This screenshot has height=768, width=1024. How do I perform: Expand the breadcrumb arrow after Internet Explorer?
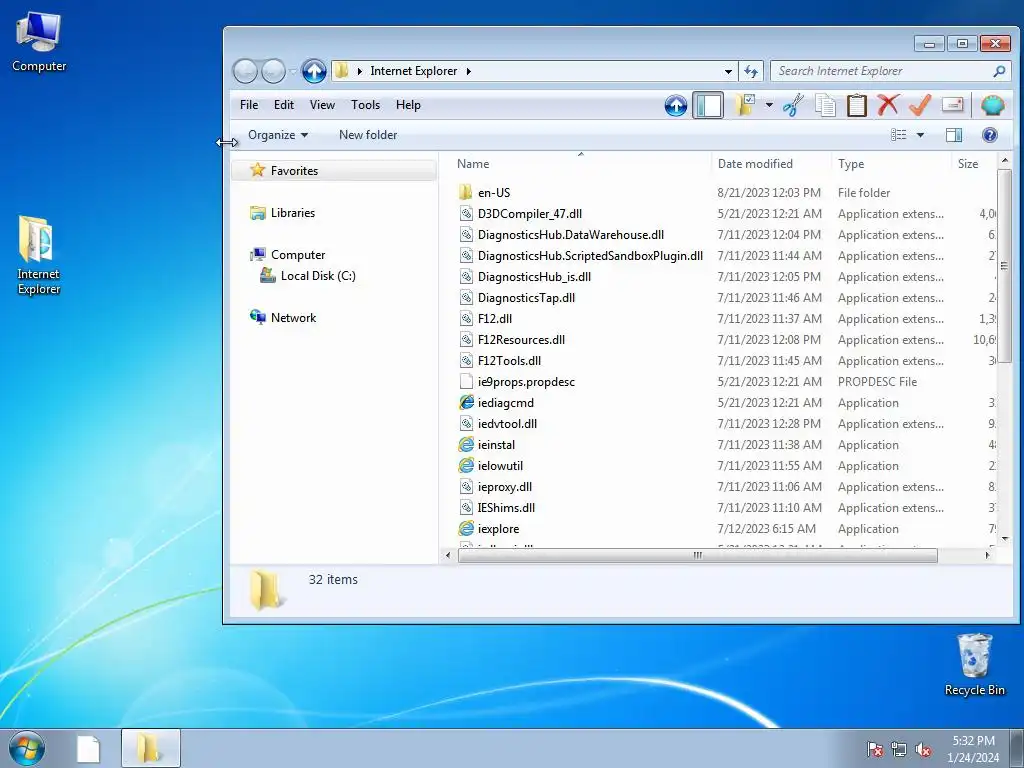pos(468,71)
